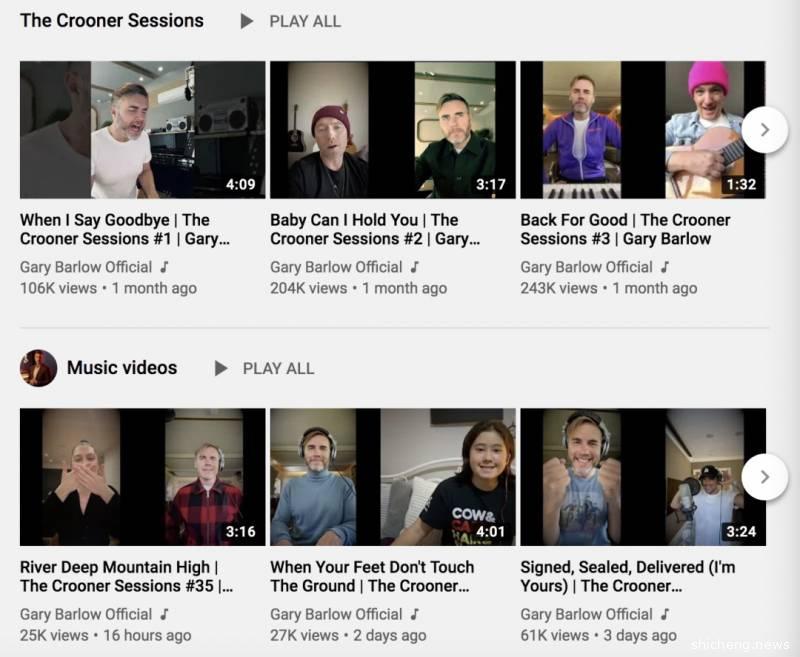Open Back For Good video thumbnail
Screen dimensions: 800x657
642,130
